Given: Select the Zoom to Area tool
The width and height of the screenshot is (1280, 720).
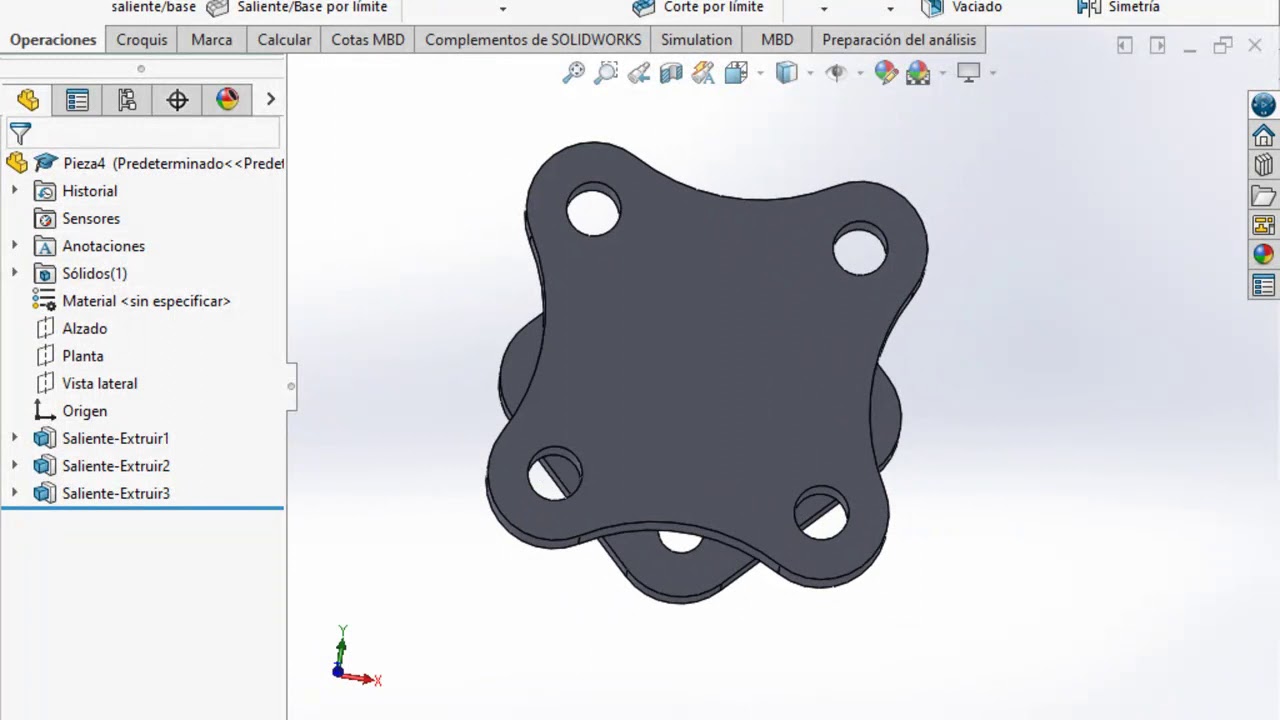Looking at the screenshot, I should [606, 72].
